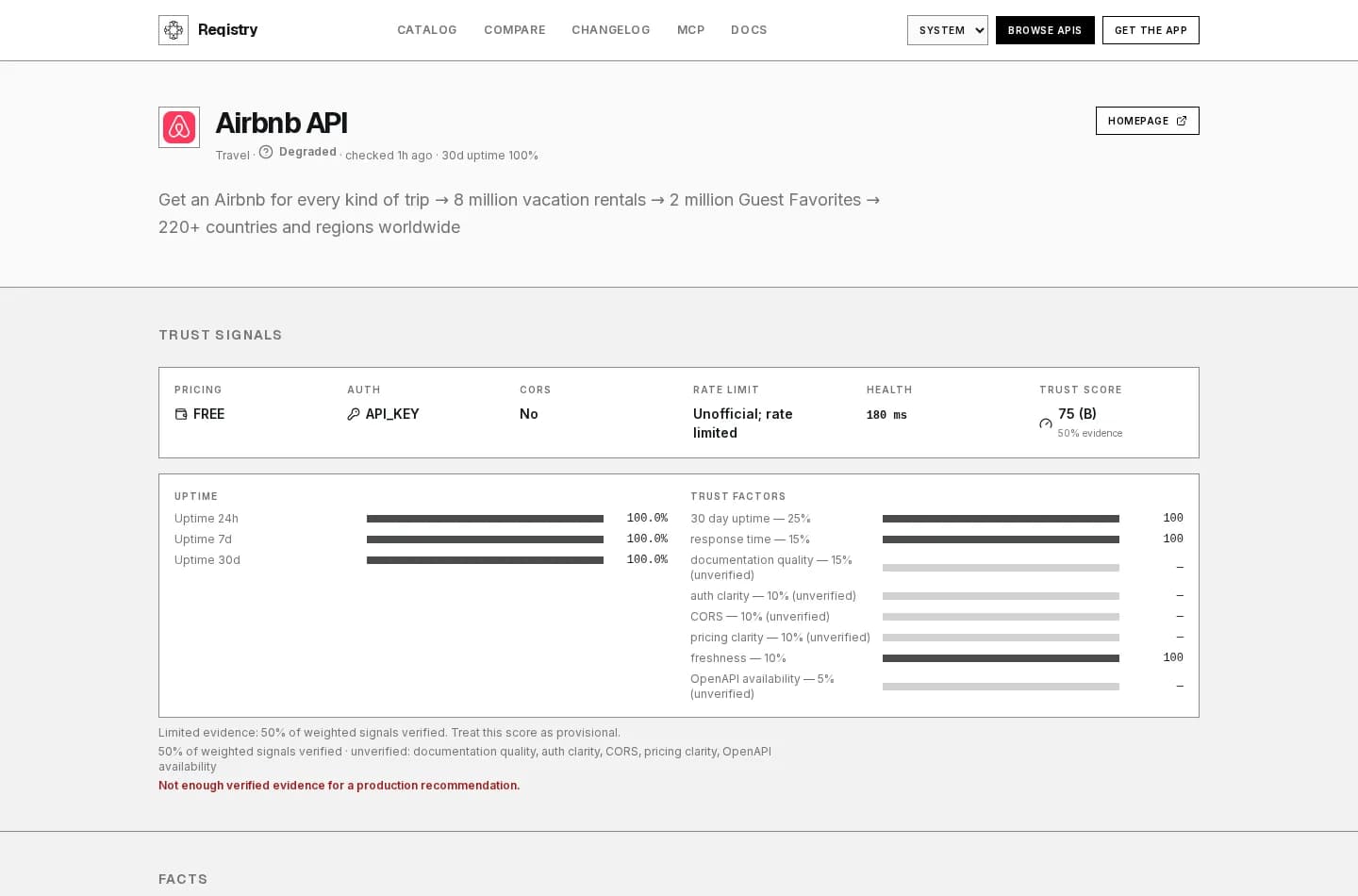Navigate to the MCP page
This screenshot has height=896, width=1358.
point(691,30)
